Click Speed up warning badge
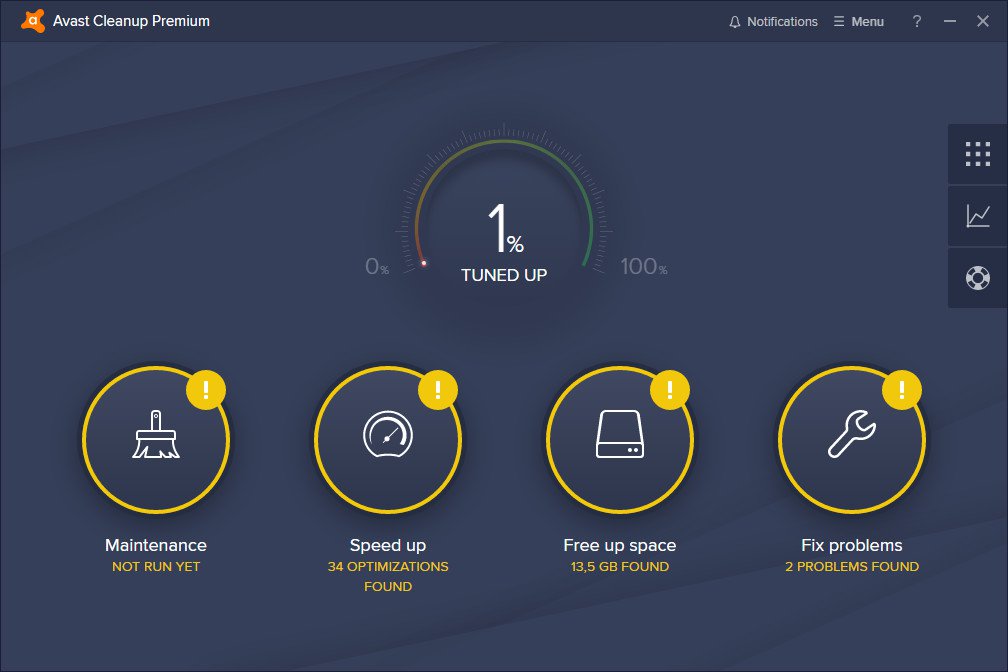Screen dimensions: 1008x672 click(438, 390)
